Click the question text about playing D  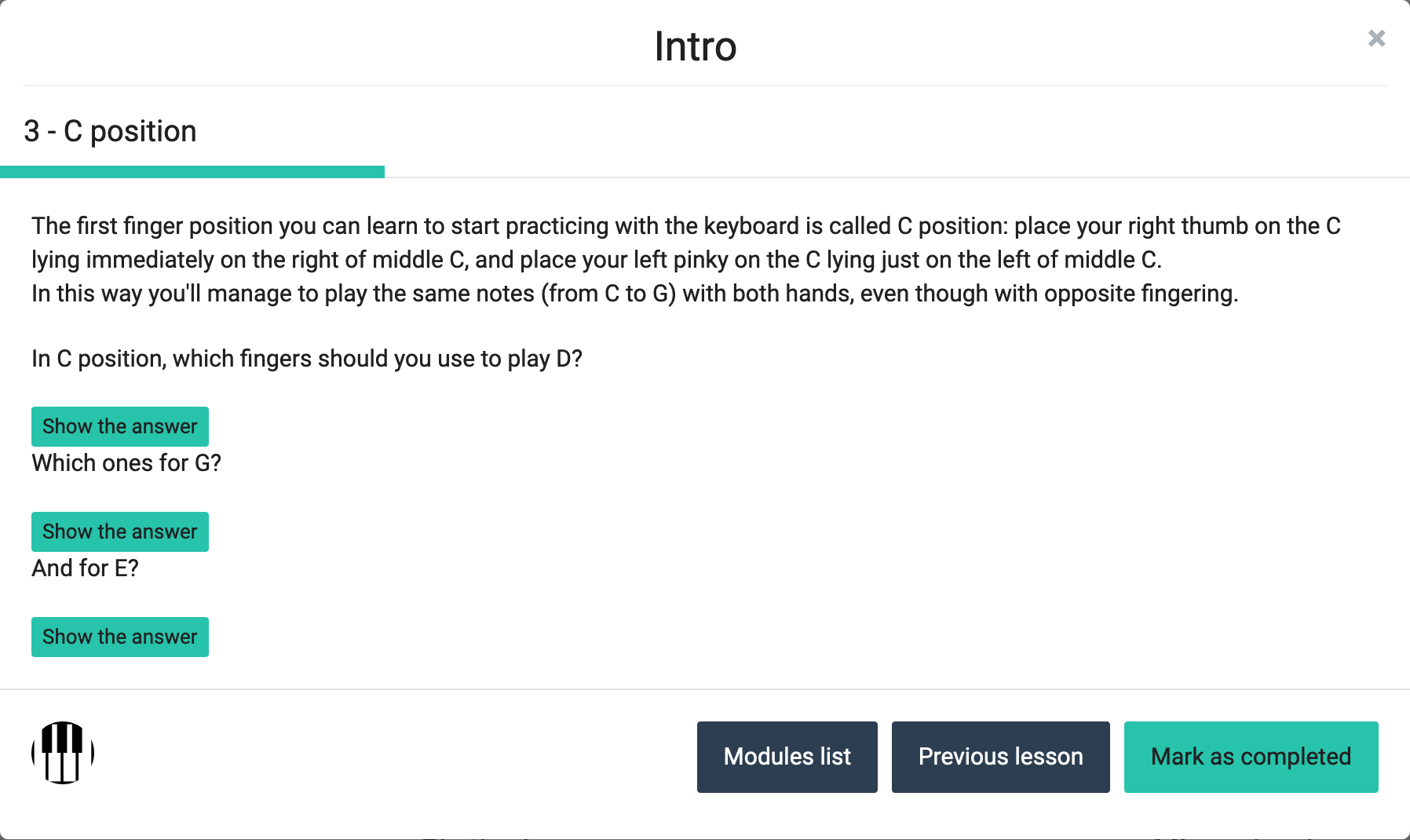tap(306, 358)
